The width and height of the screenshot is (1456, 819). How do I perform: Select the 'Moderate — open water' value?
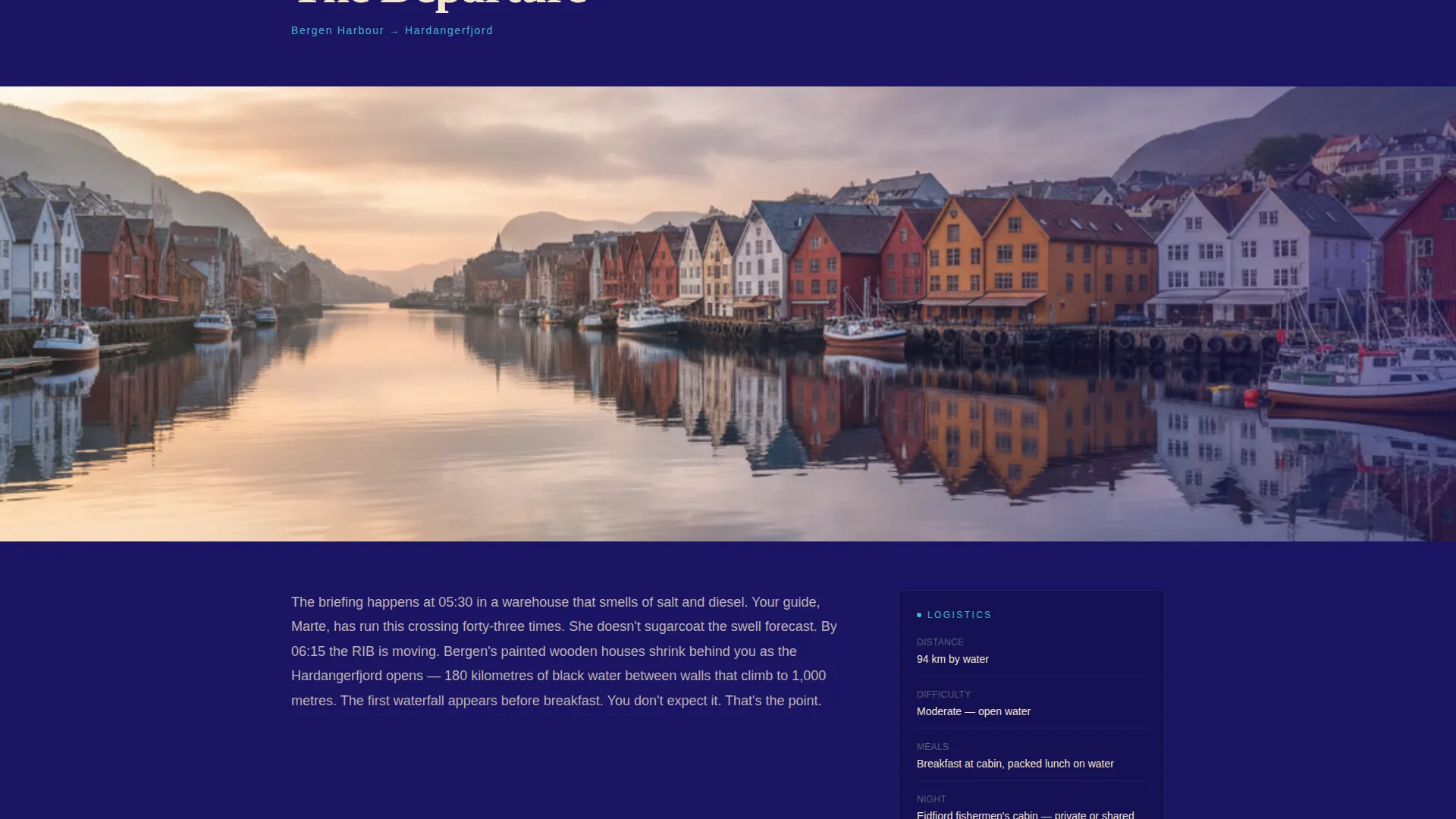click(974, 711)
